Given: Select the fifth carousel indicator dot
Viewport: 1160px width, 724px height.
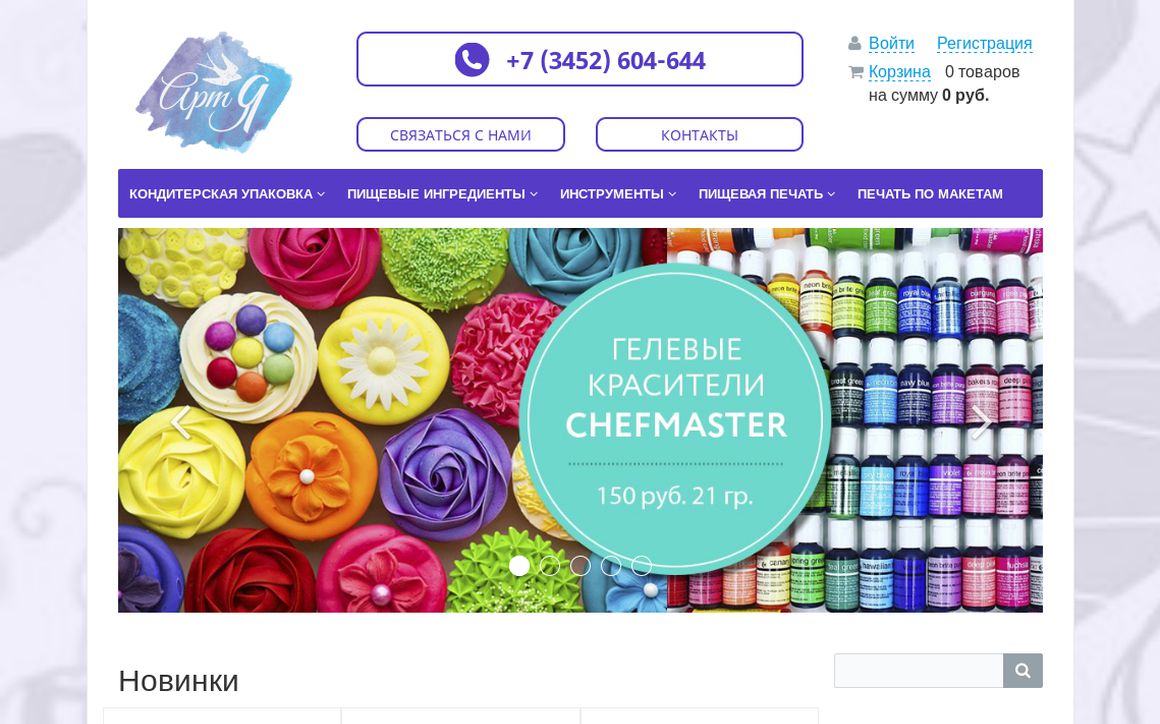Looking at the screenshot, I should point(641,566).
